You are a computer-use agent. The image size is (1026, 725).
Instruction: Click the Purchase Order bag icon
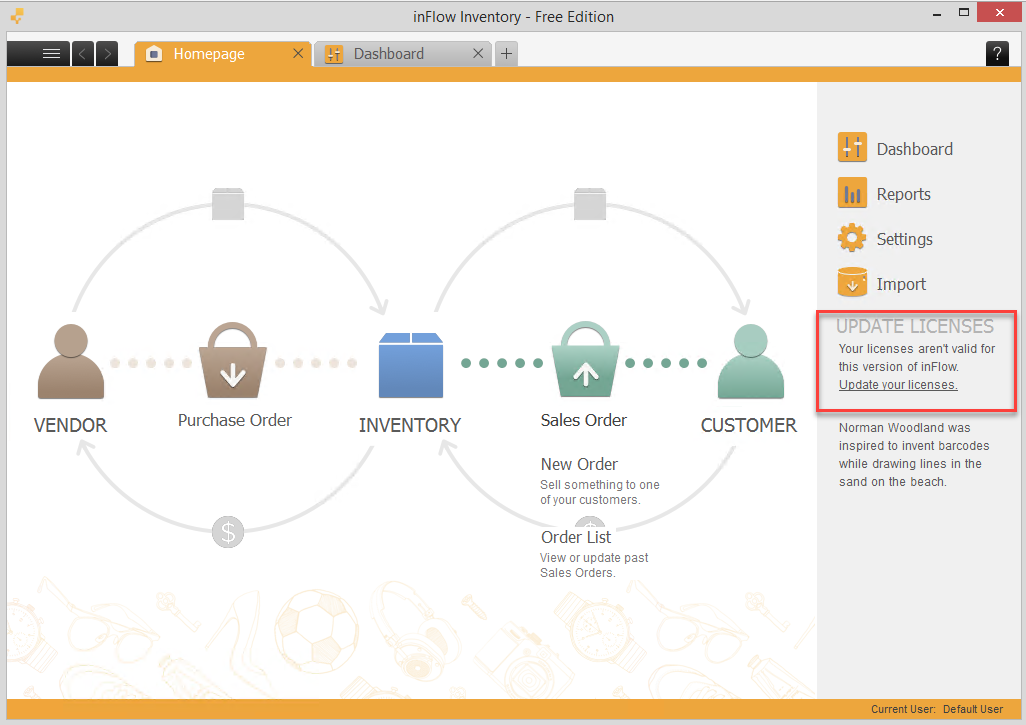[233, 360]
